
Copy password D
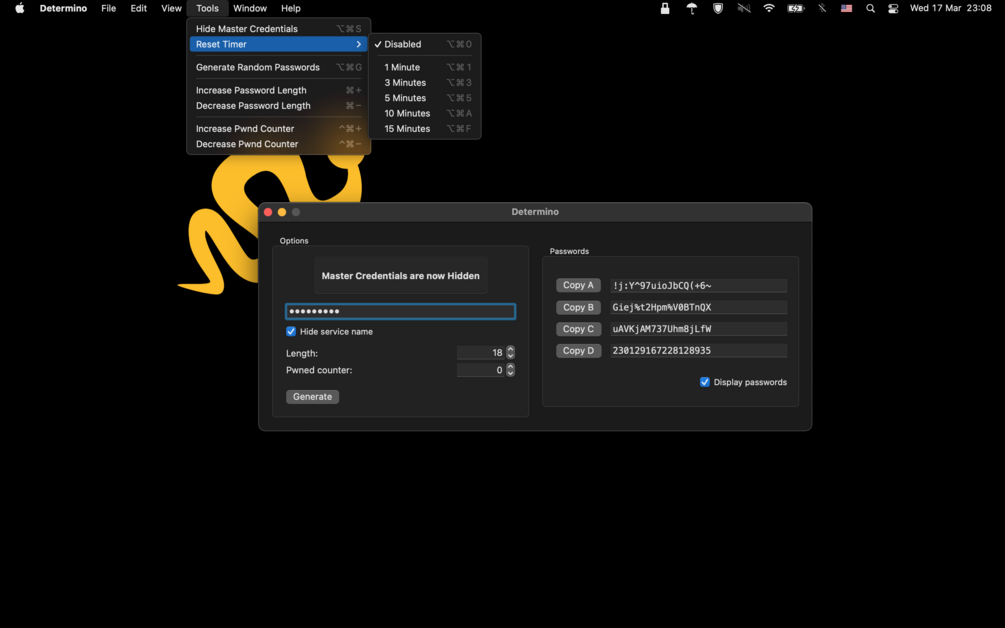coord(578,351)
